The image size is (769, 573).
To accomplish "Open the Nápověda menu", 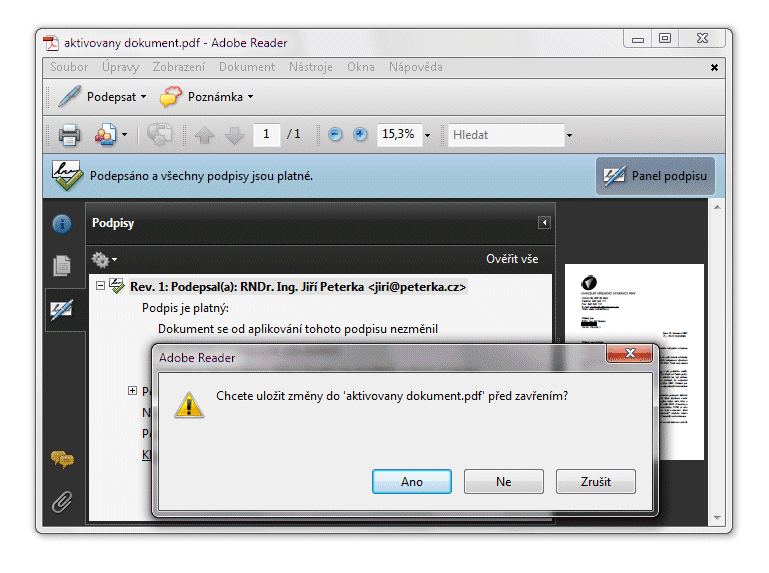I will [x=416, y=67].
